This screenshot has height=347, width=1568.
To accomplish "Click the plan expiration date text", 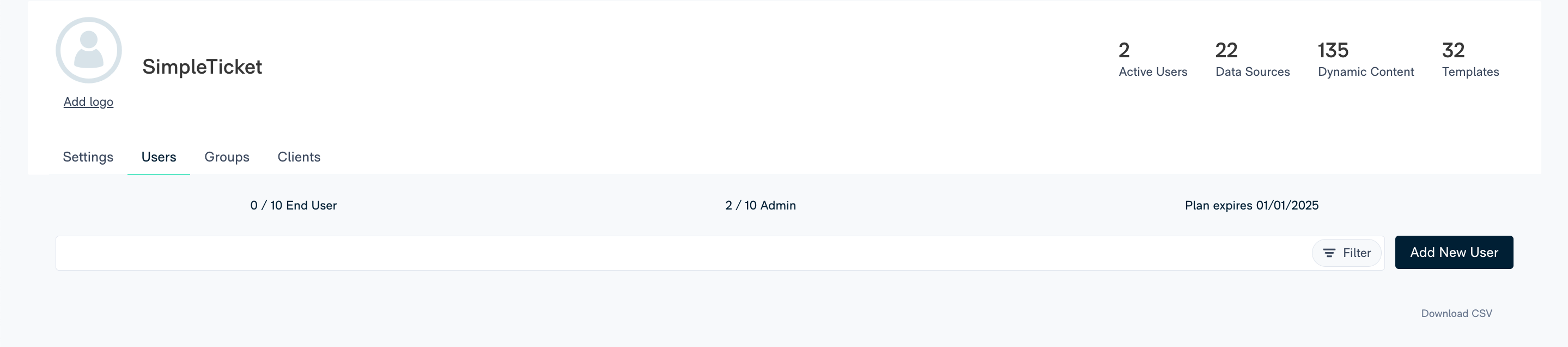I will 1251,206.
